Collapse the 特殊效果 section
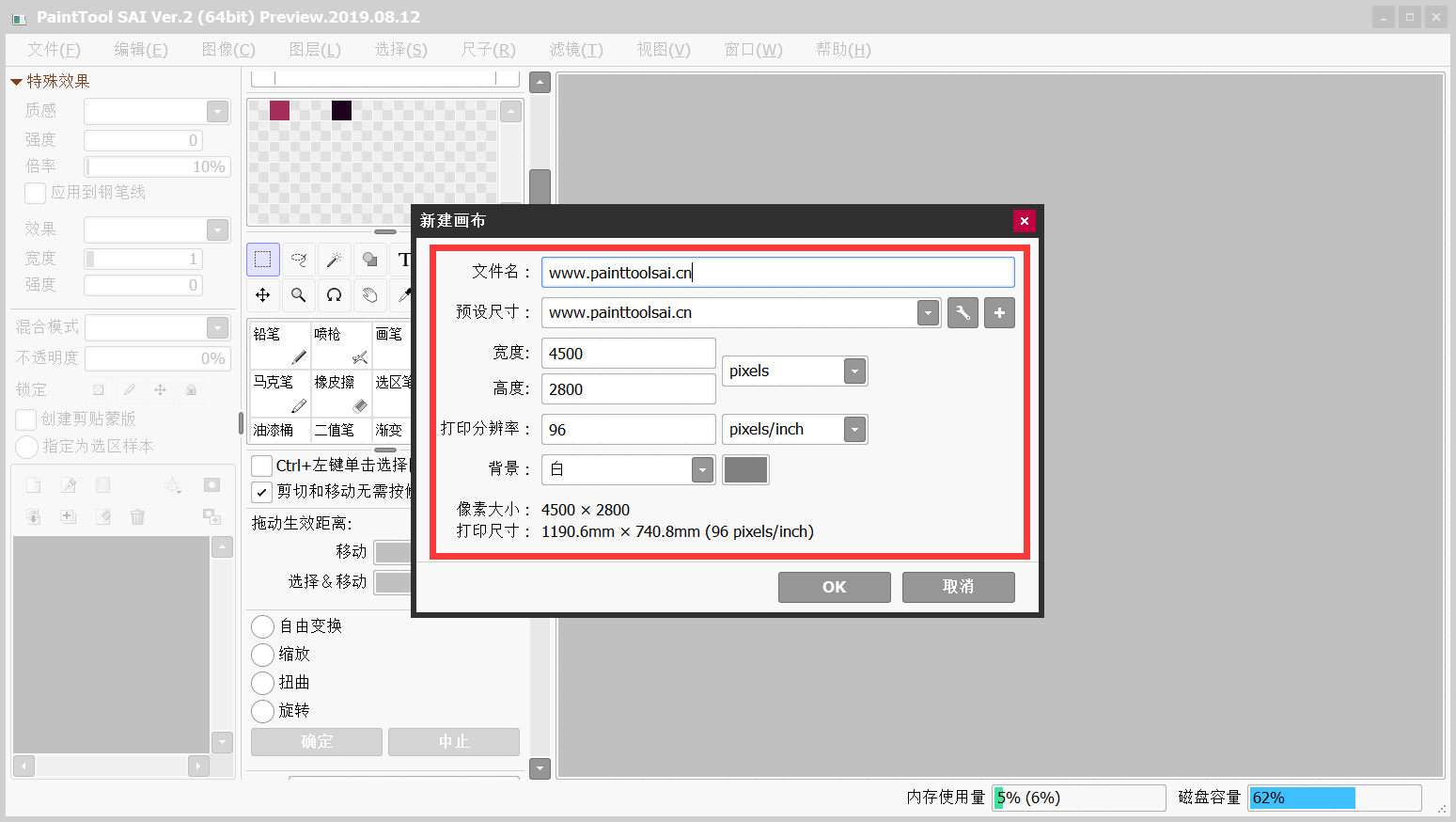This screenshot has height=822, width=1456. (x=16, y=82)
